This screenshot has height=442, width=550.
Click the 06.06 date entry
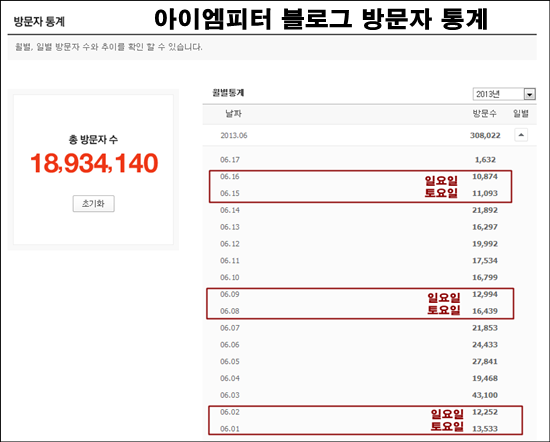point(230,345)
